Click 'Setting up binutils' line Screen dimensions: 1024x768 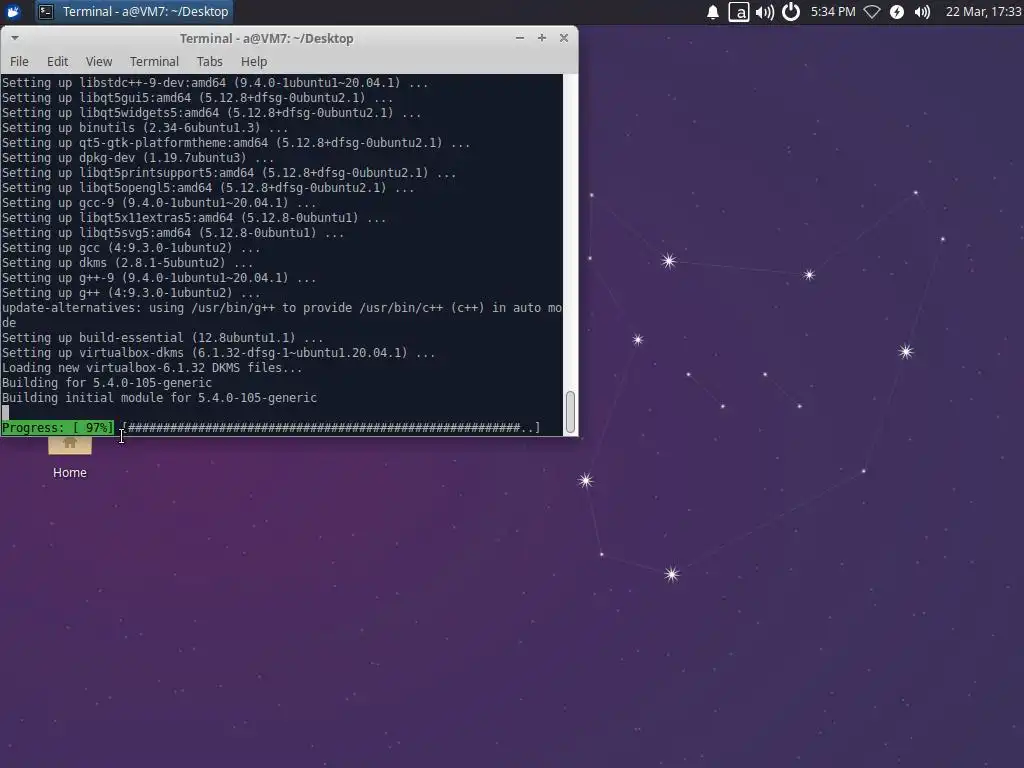(144, 127)
